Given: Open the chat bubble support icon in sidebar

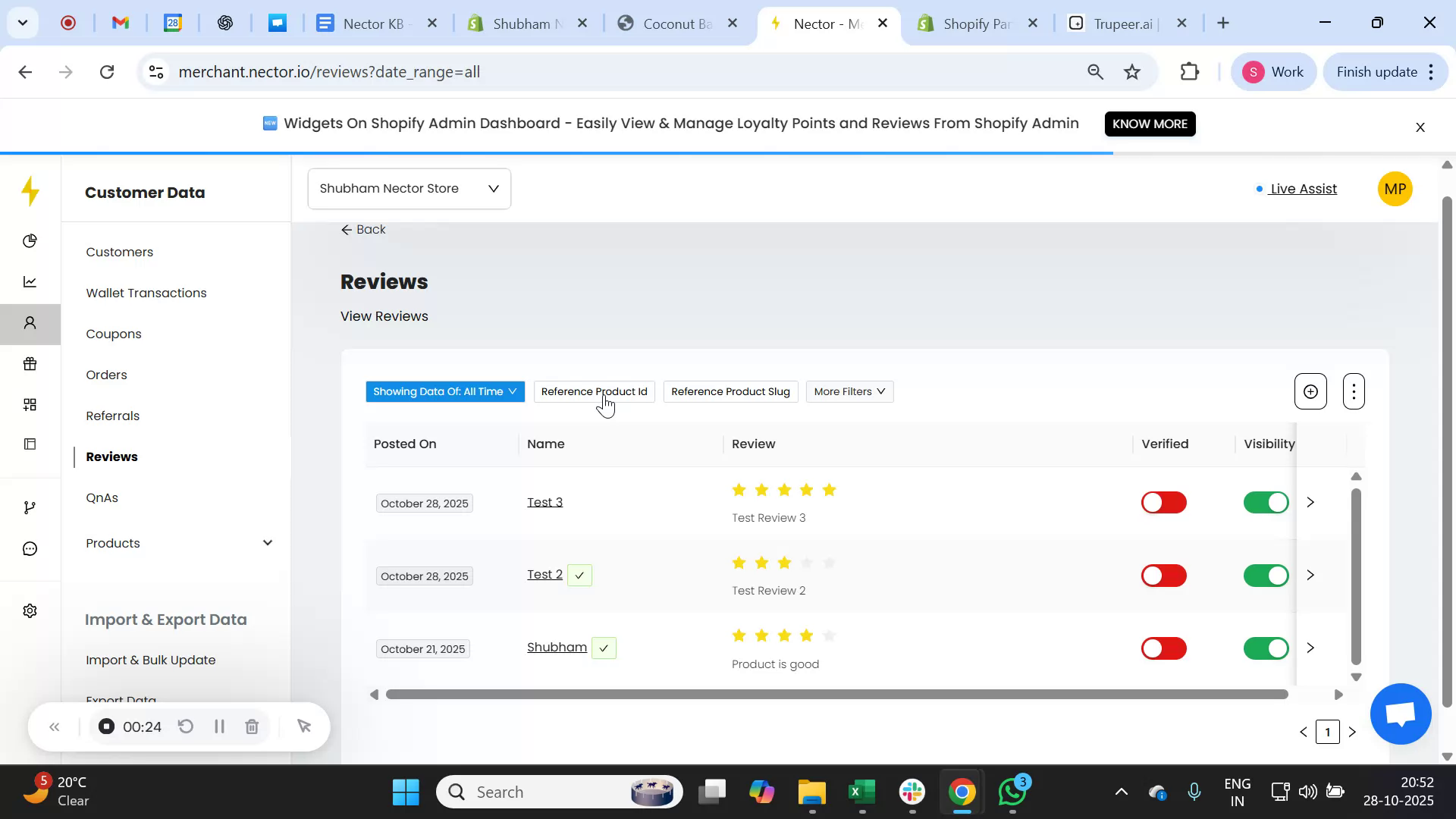Looking at the screenshot, I should pos(30,548).
